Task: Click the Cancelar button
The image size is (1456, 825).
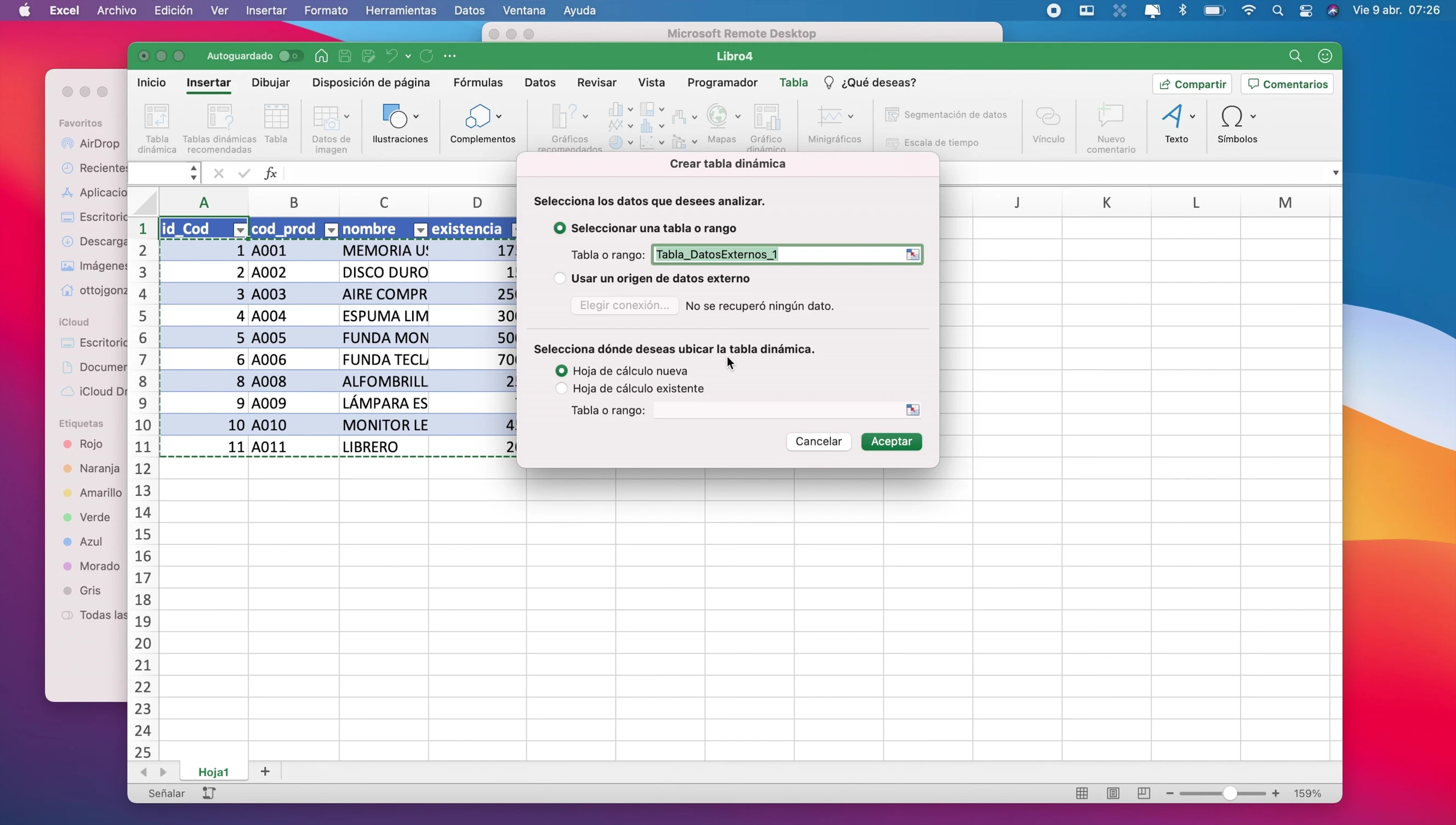Action: click(818, 441)
